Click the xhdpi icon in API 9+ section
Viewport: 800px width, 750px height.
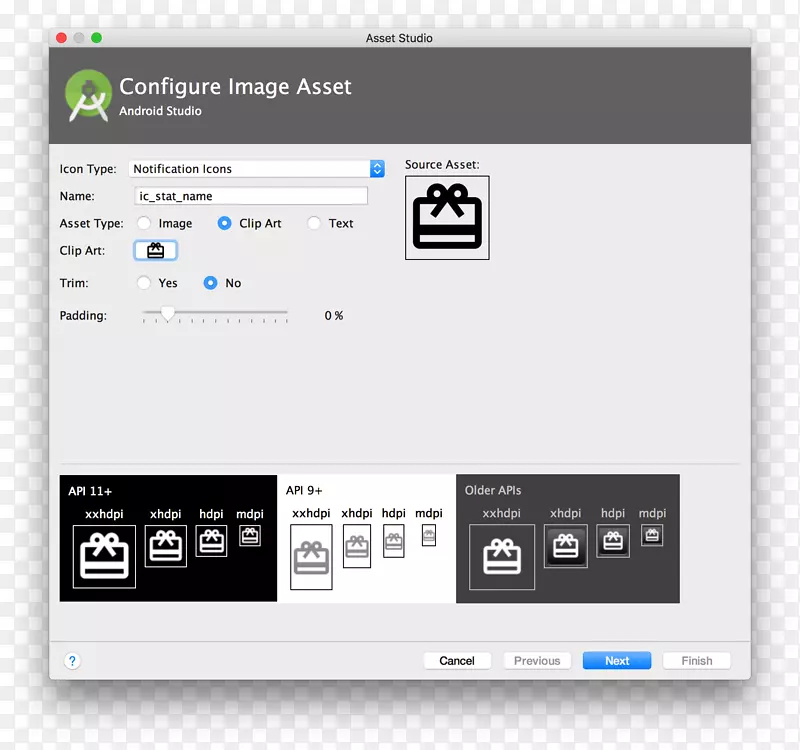tap(356, 546)
